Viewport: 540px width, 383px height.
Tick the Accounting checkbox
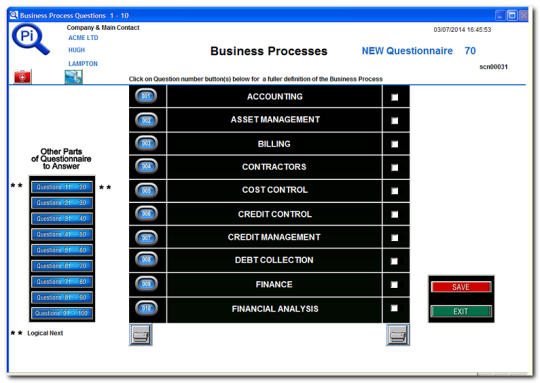coord(395,97)
